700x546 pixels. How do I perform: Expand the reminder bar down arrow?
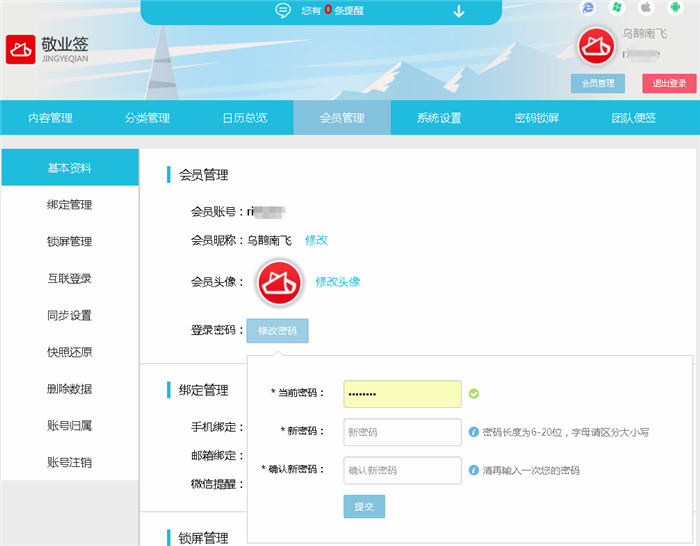click(x=459, y=11)
